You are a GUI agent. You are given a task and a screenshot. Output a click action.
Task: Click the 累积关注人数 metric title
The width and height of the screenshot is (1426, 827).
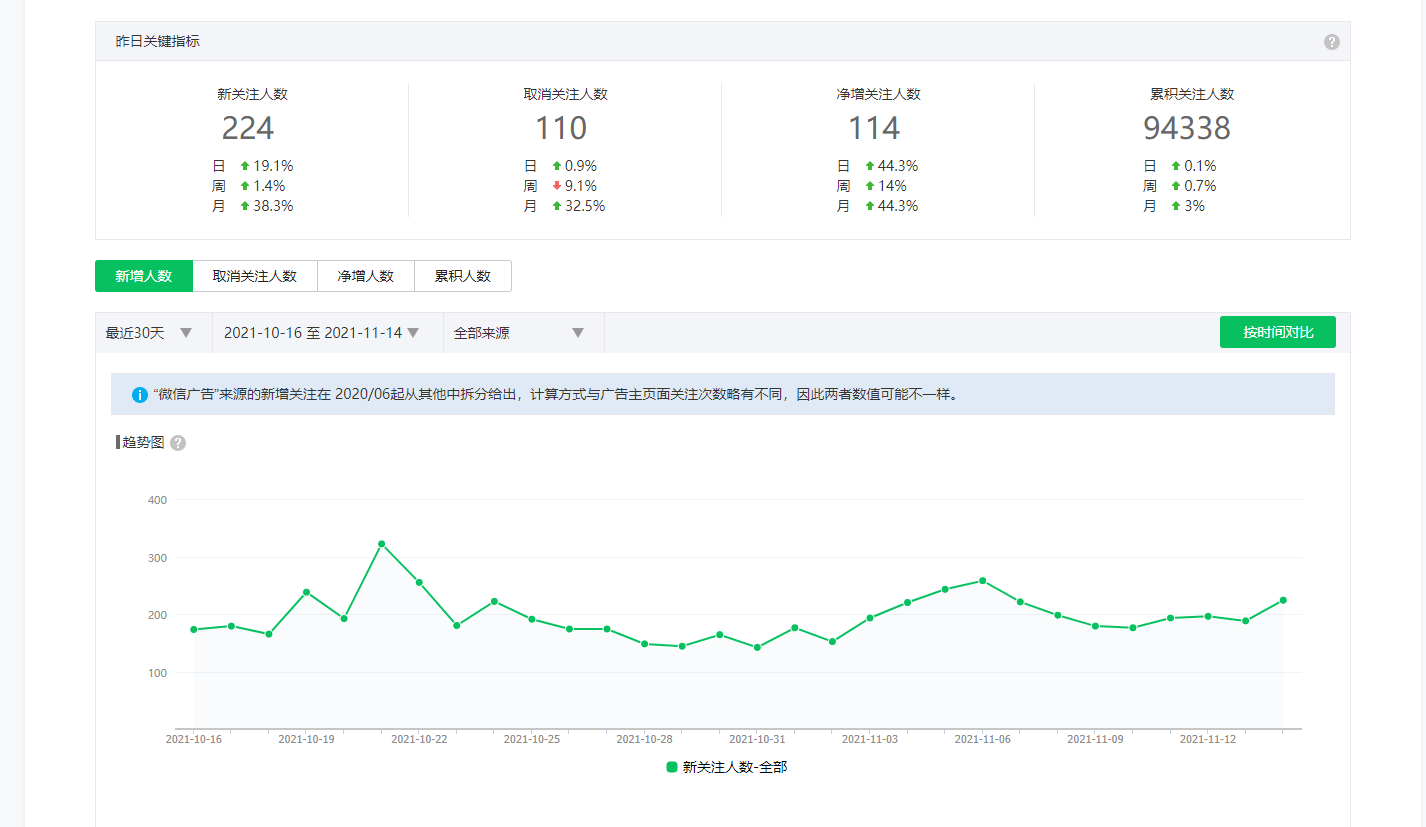[1192, 94]
